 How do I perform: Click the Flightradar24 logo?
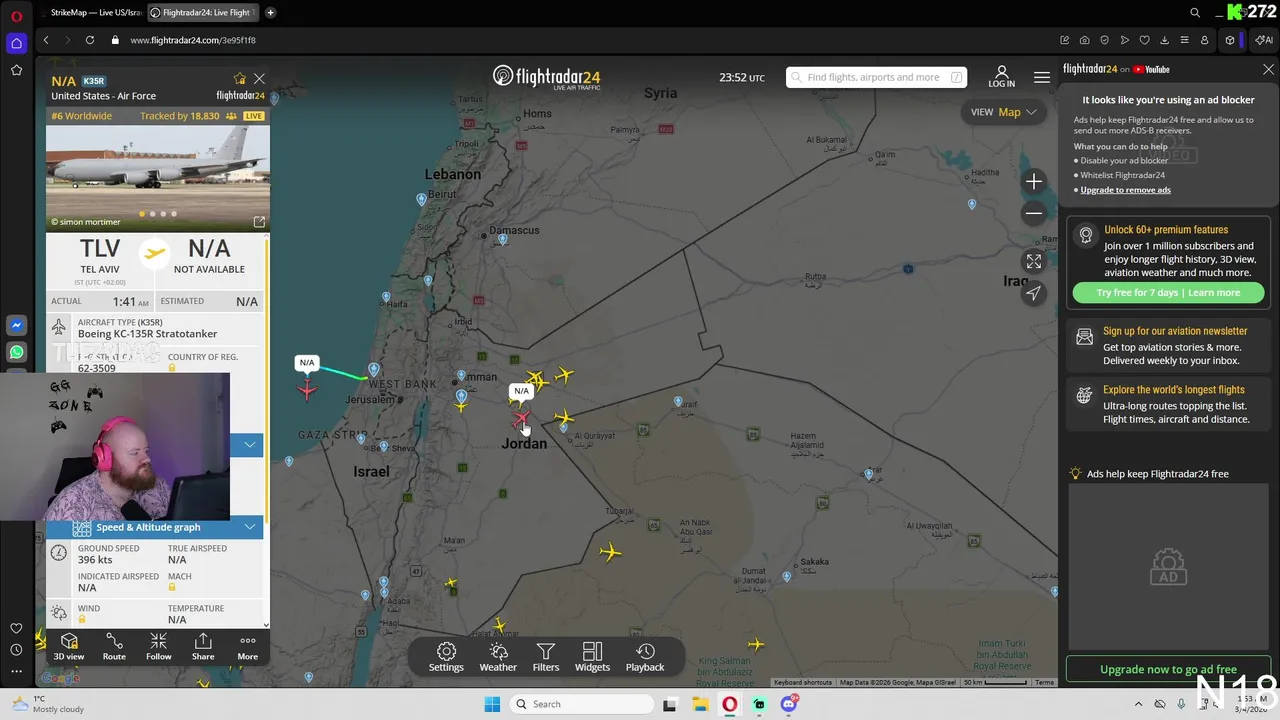coord(546,77)
